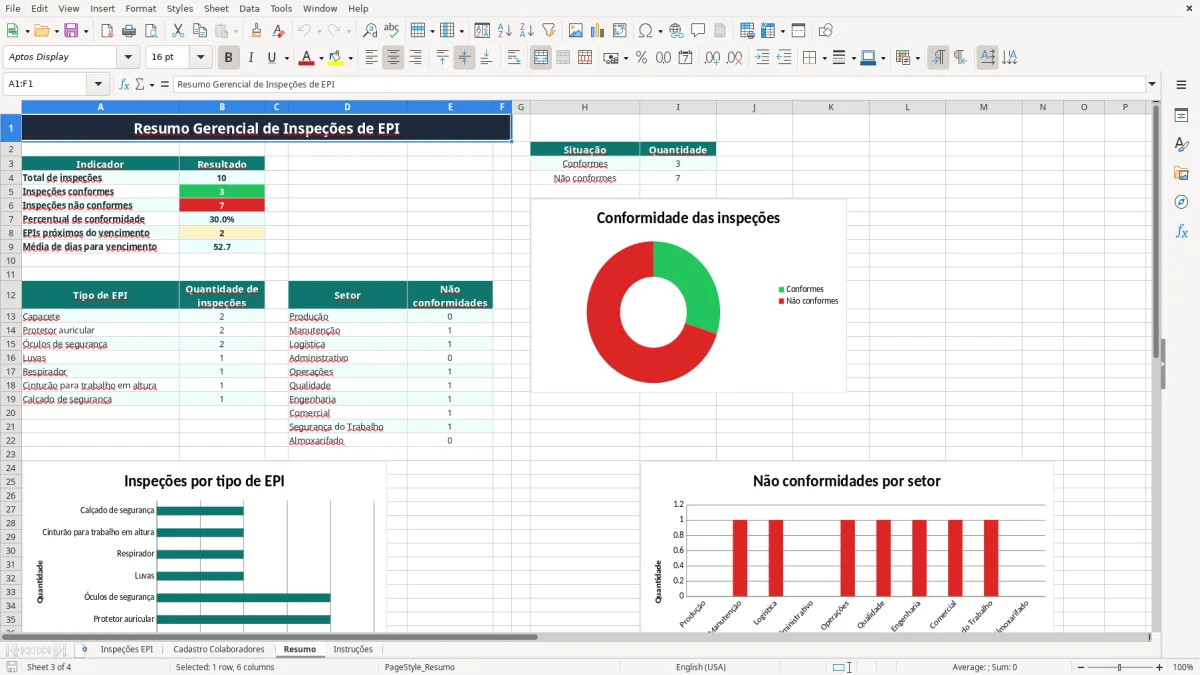This screenshot has height=675, width=1200.
Task: Open the Borders dropdown arrow
Action: (823, 58)
